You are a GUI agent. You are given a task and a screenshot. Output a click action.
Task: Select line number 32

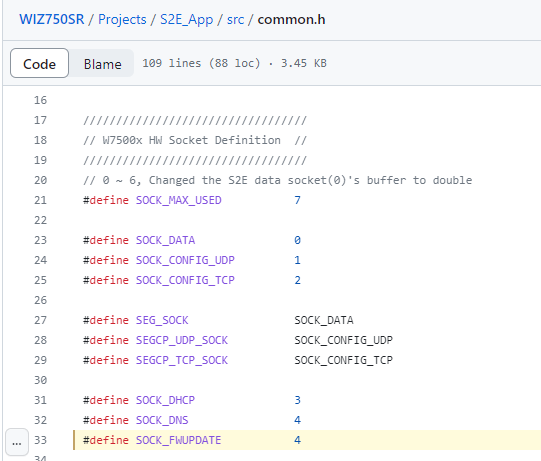coord(40,421)
